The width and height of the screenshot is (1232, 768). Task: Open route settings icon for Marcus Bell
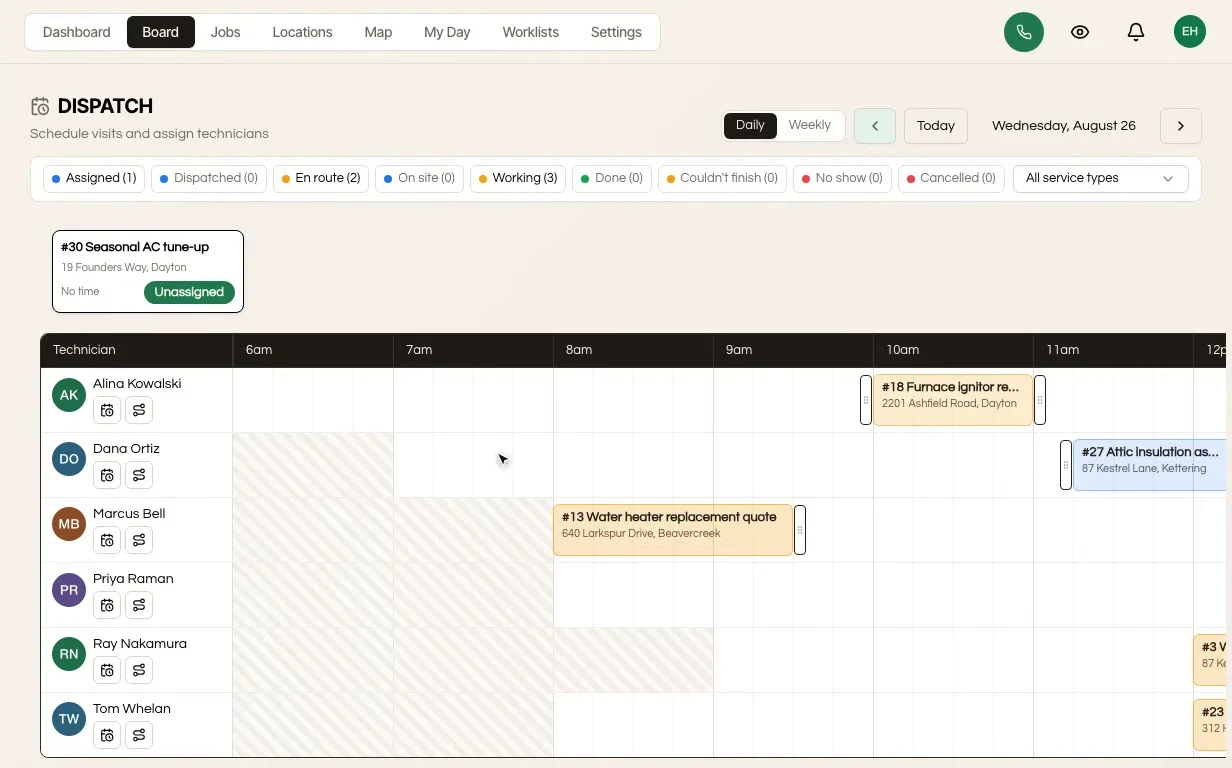tap(139, 540)
